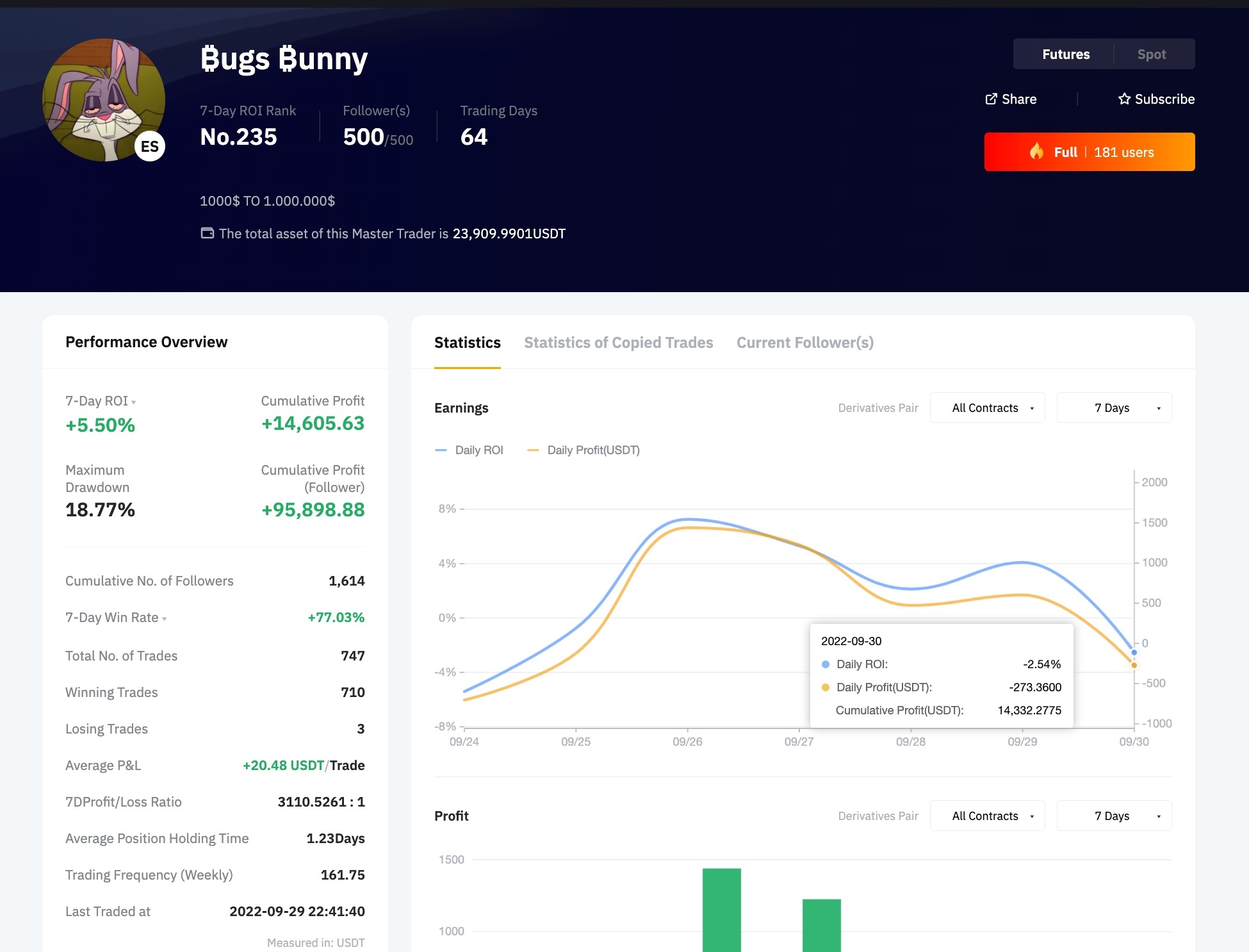Open the Bugs Bunny avatar picture
This screenshot has height=952, width=1249.
click(x=104, y=99)
